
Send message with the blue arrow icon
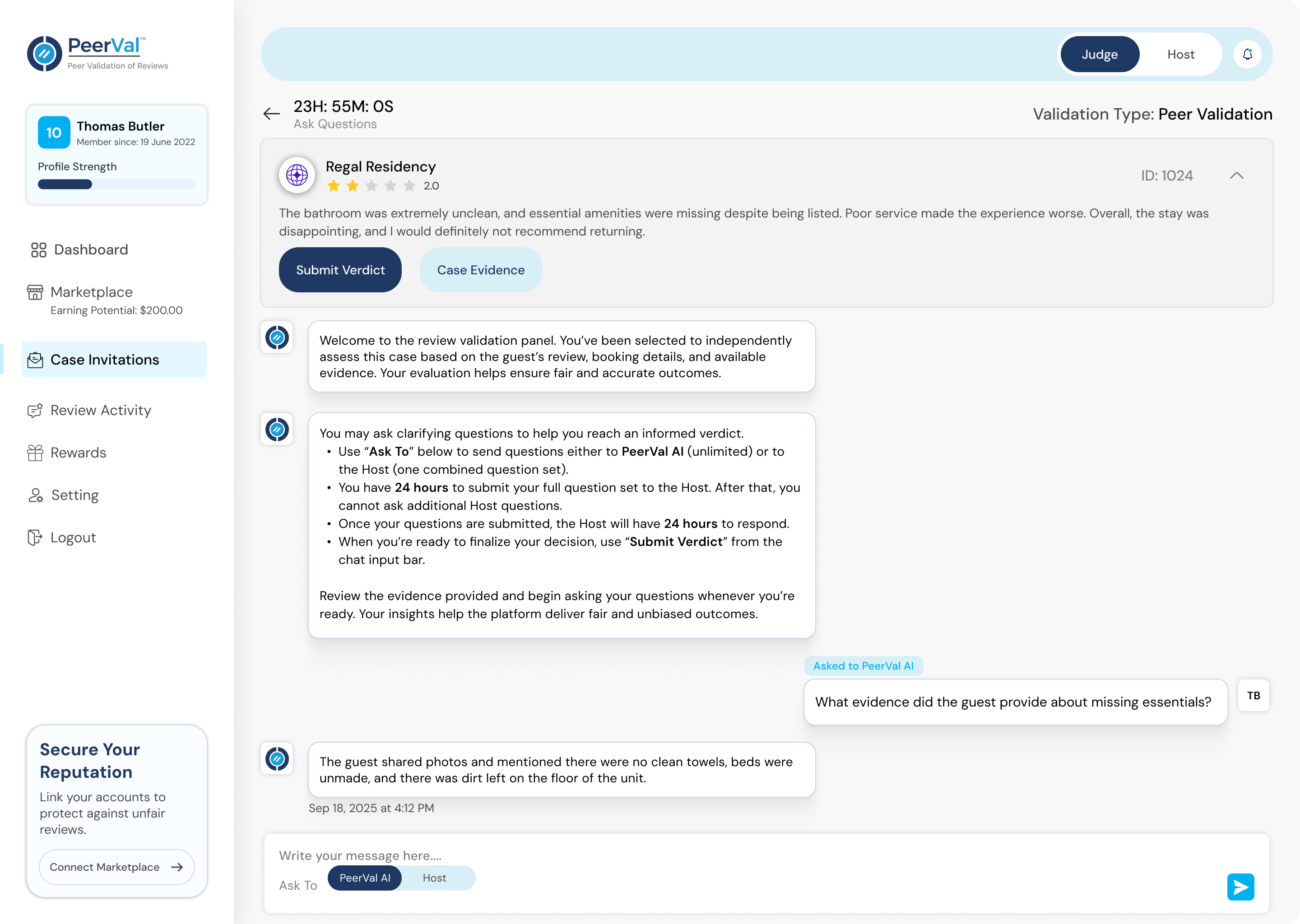coord(1240,887)
